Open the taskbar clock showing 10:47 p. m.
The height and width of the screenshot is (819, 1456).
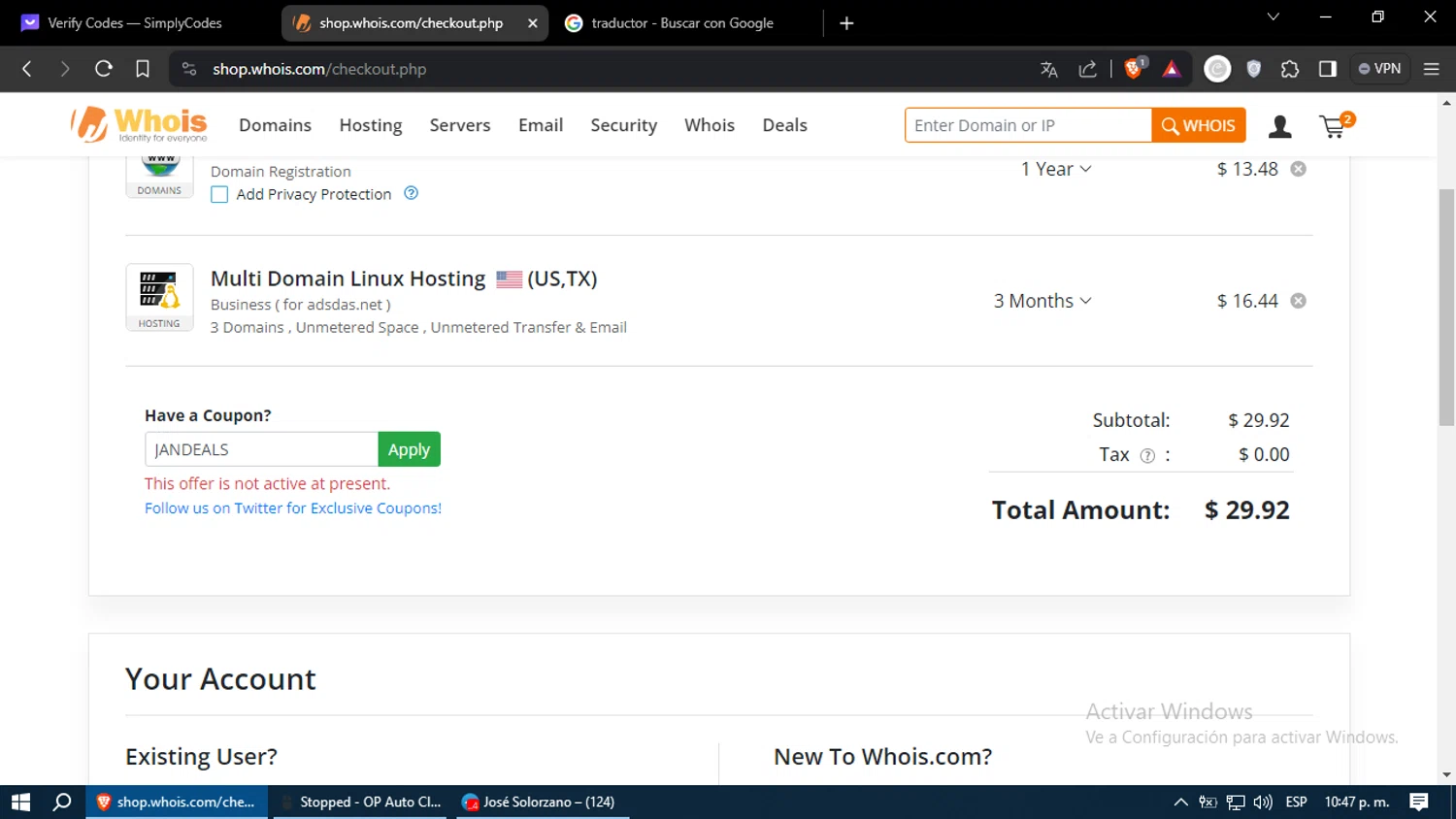point(1357,803)
